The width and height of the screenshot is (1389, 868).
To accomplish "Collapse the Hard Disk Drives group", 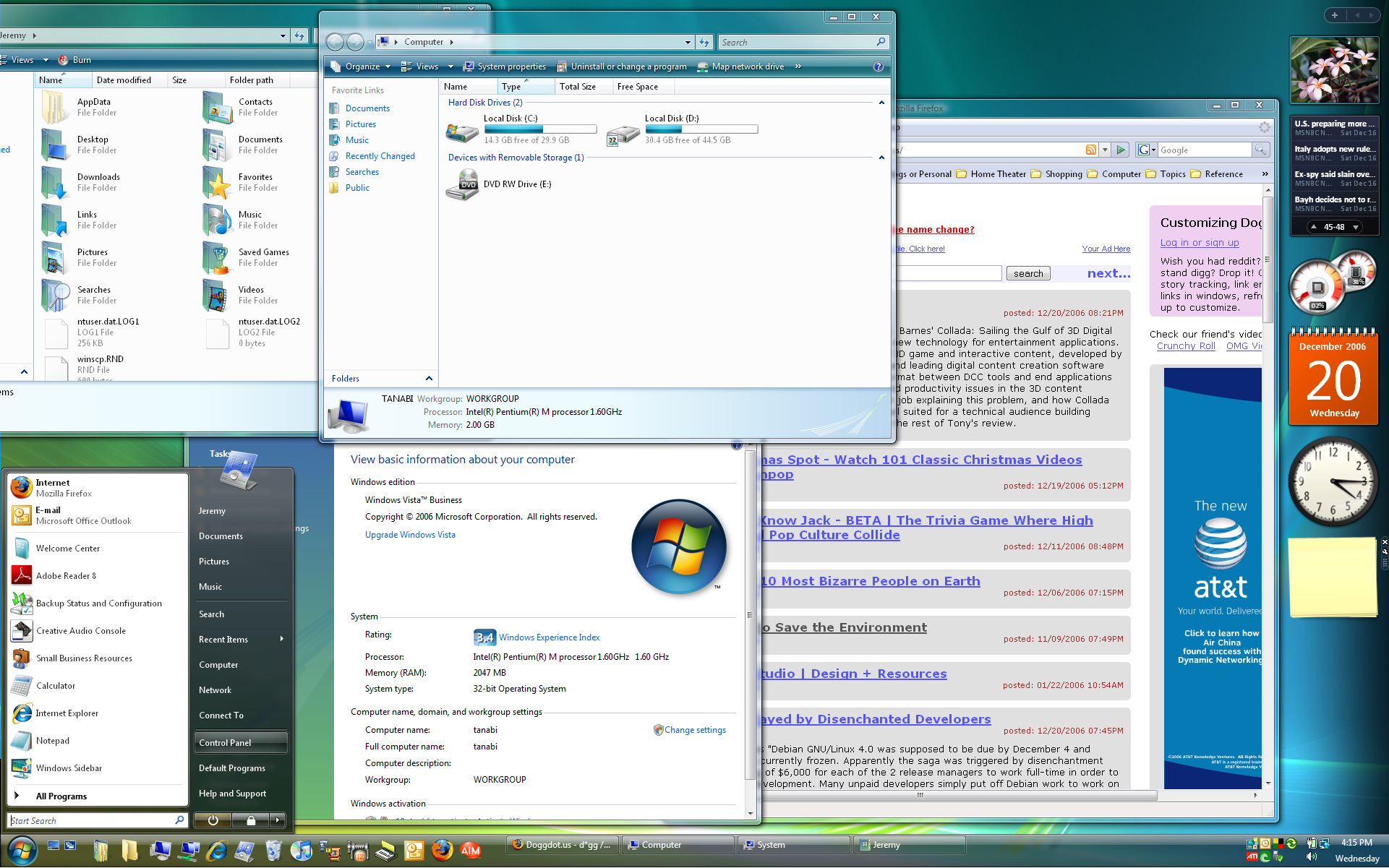I will click(881, 103).
